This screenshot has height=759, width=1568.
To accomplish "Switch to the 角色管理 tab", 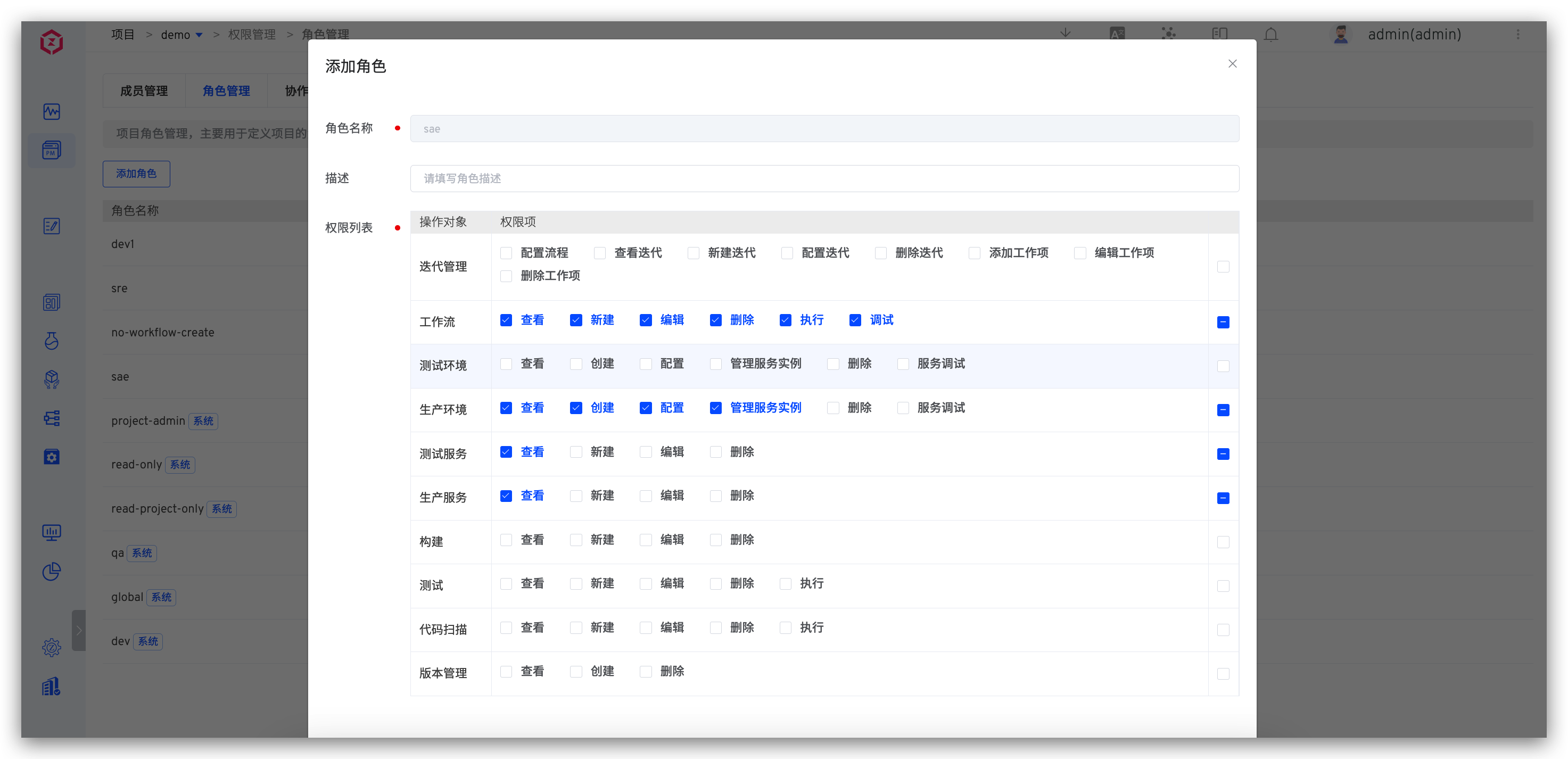I will pos(226,90).
